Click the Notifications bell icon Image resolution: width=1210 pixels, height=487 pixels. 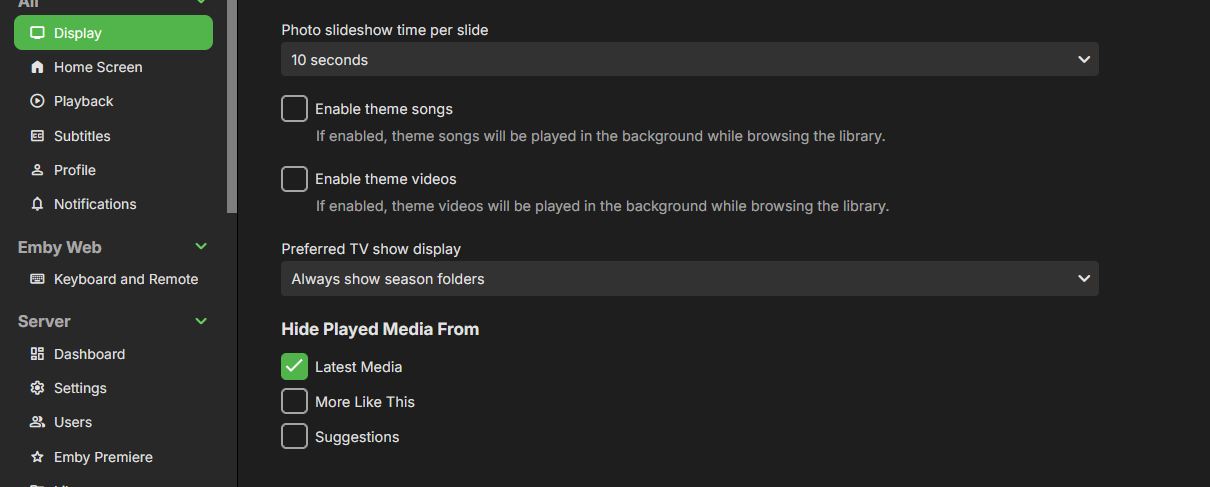38,204
